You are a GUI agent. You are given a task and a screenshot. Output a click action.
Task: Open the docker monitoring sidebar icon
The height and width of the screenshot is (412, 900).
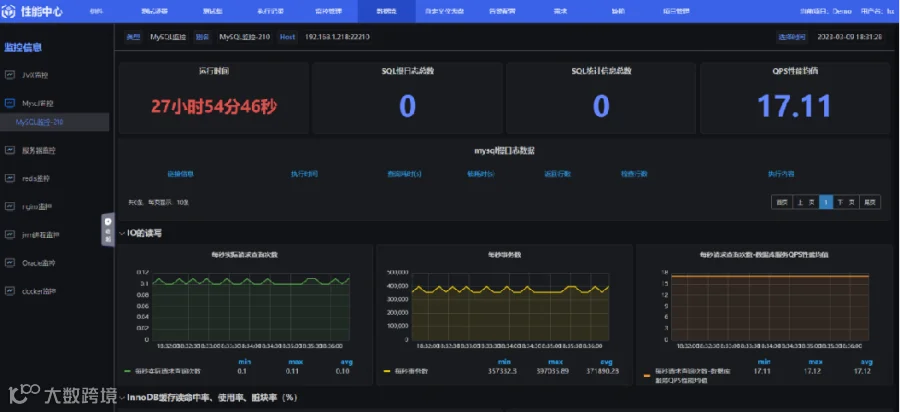(x=10, y=291)
